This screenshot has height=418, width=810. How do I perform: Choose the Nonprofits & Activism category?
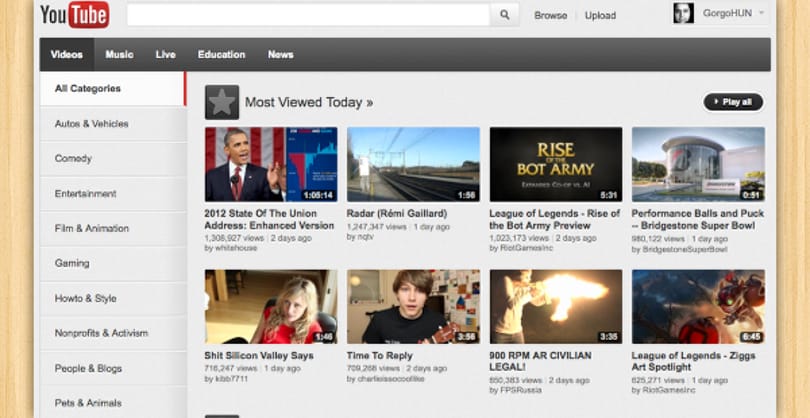coord(113,333)
